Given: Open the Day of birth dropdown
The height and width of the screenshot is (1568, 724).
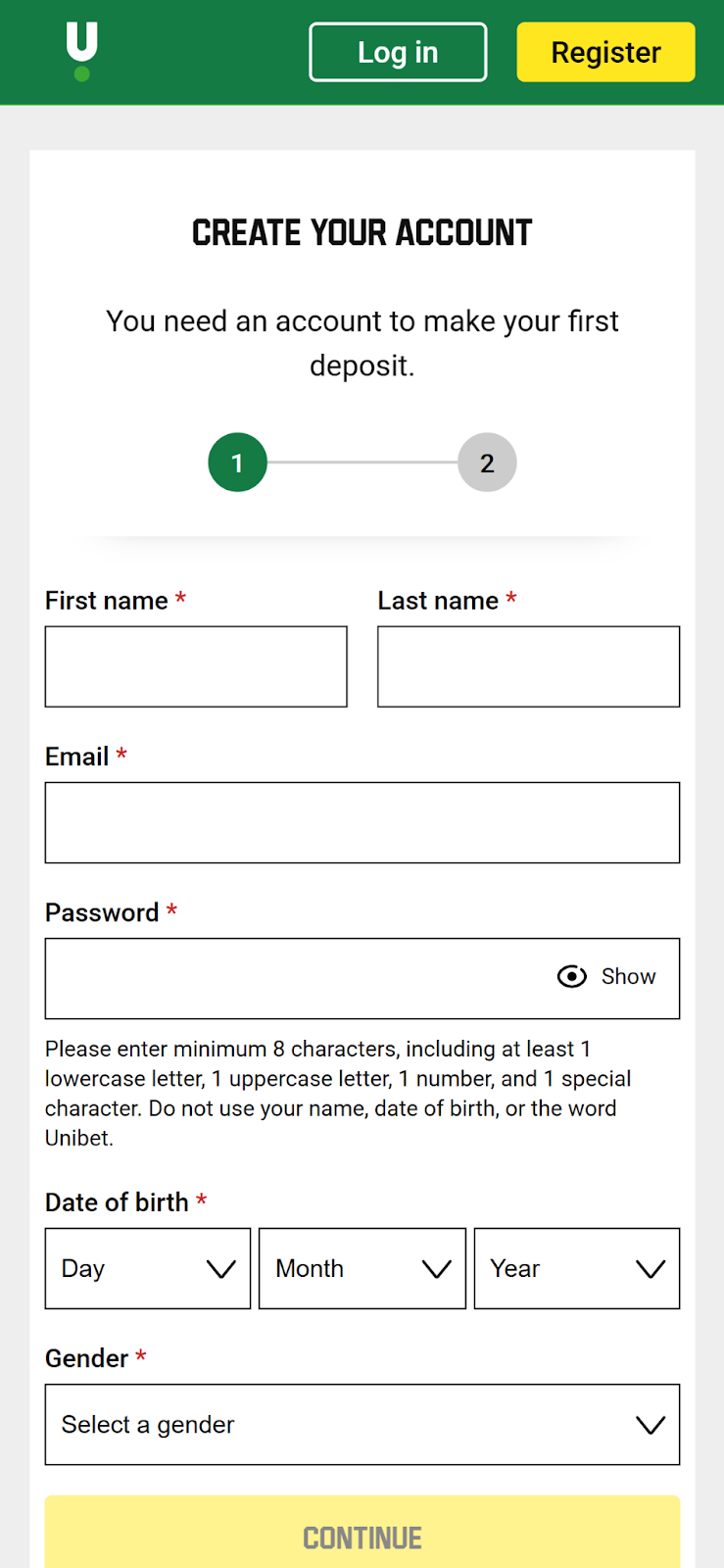Looking at the screenshot, I should click(147, 1268).
